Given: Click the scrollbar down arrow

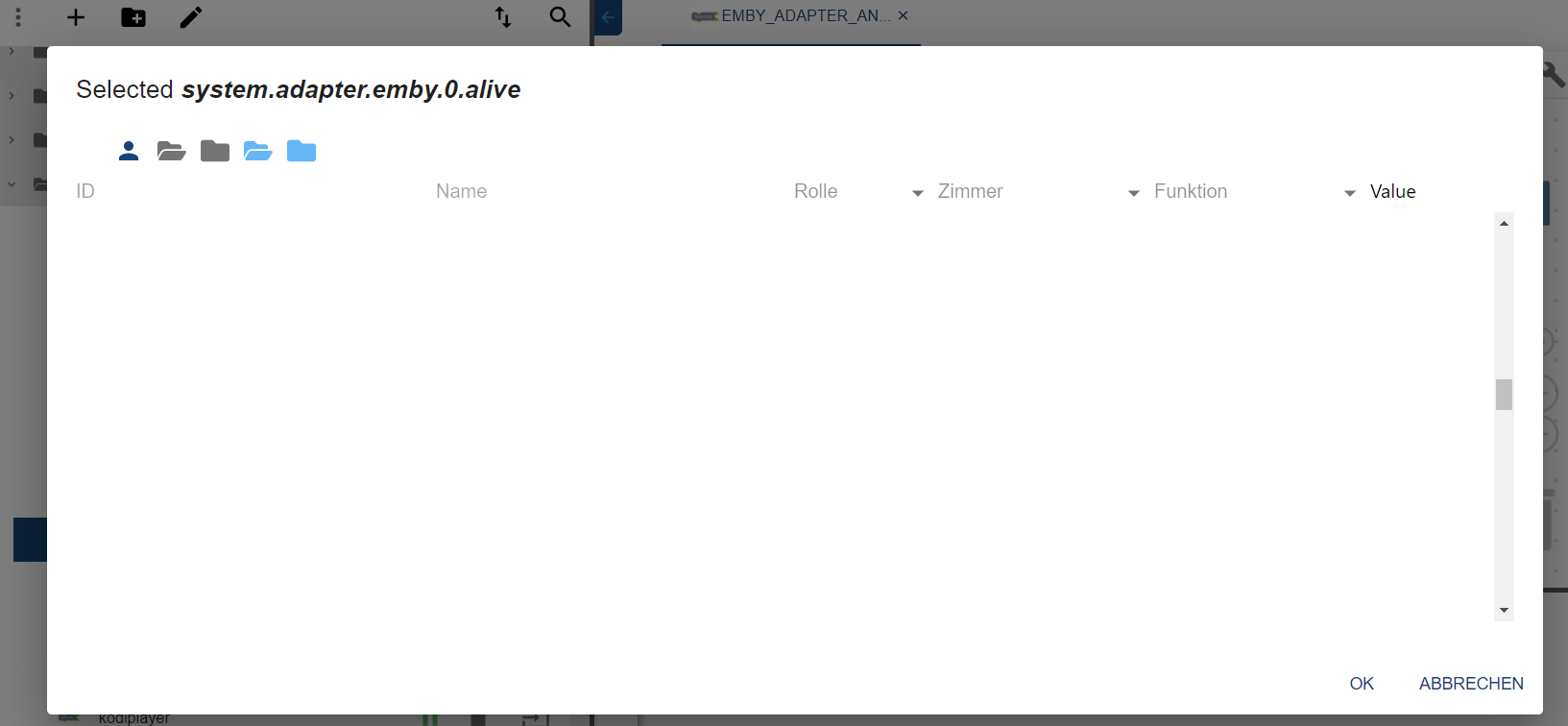Looking at the screenshot, I should point(1504,611).
